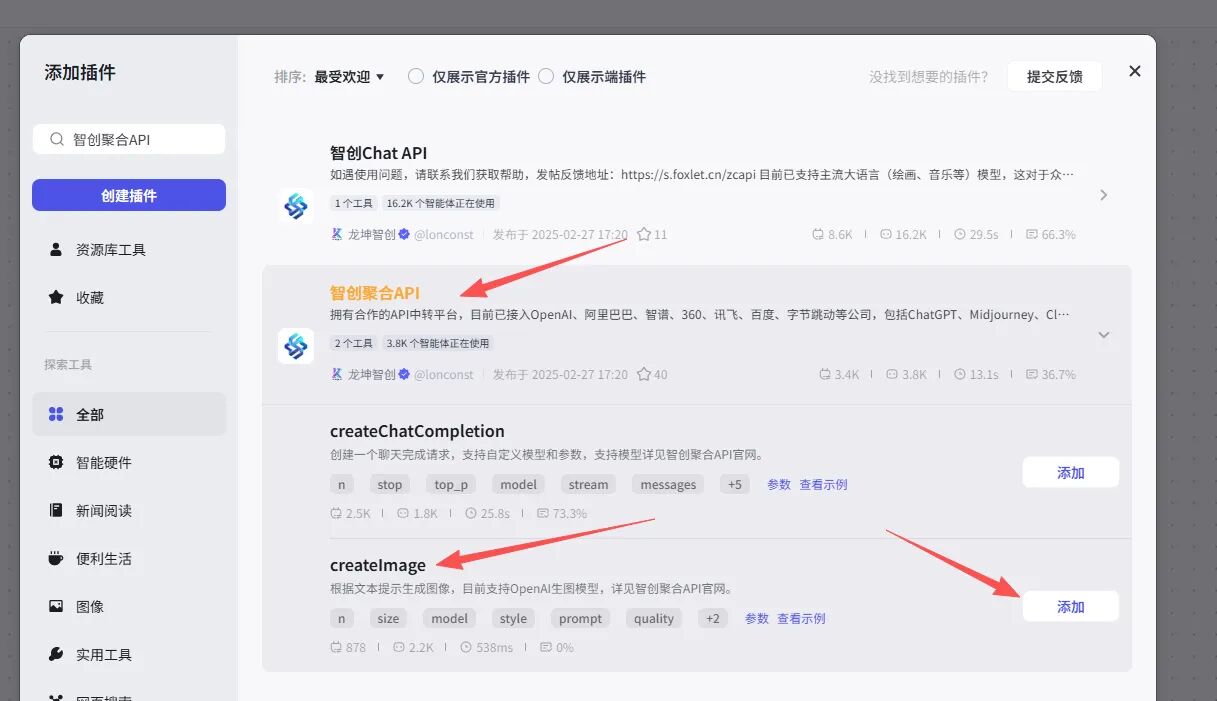Viewport: 1217px width, 701px height.
Task: Click the 便利生活 coffee cup icon
Action: pyautogui.click(x=56, y=557)
